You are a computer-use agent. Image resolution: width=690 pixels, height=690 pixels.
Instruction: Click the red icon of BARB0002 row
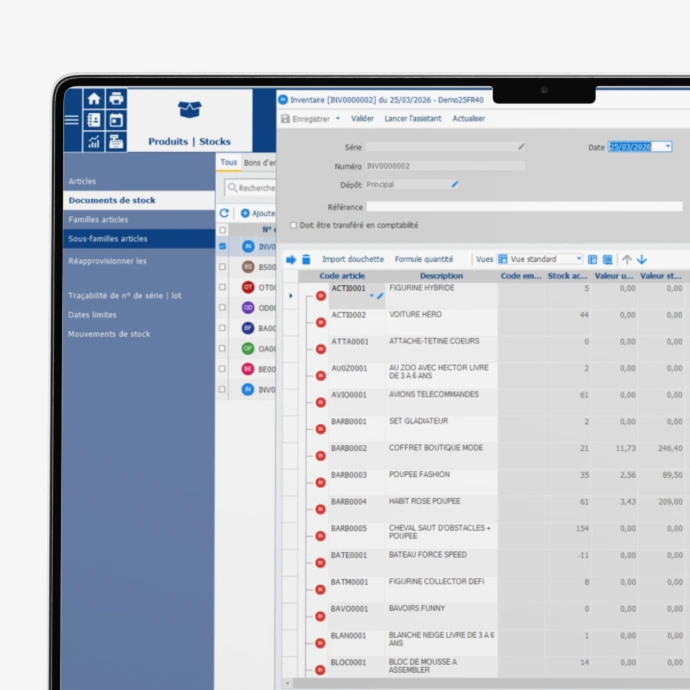(x=321, y=456)
